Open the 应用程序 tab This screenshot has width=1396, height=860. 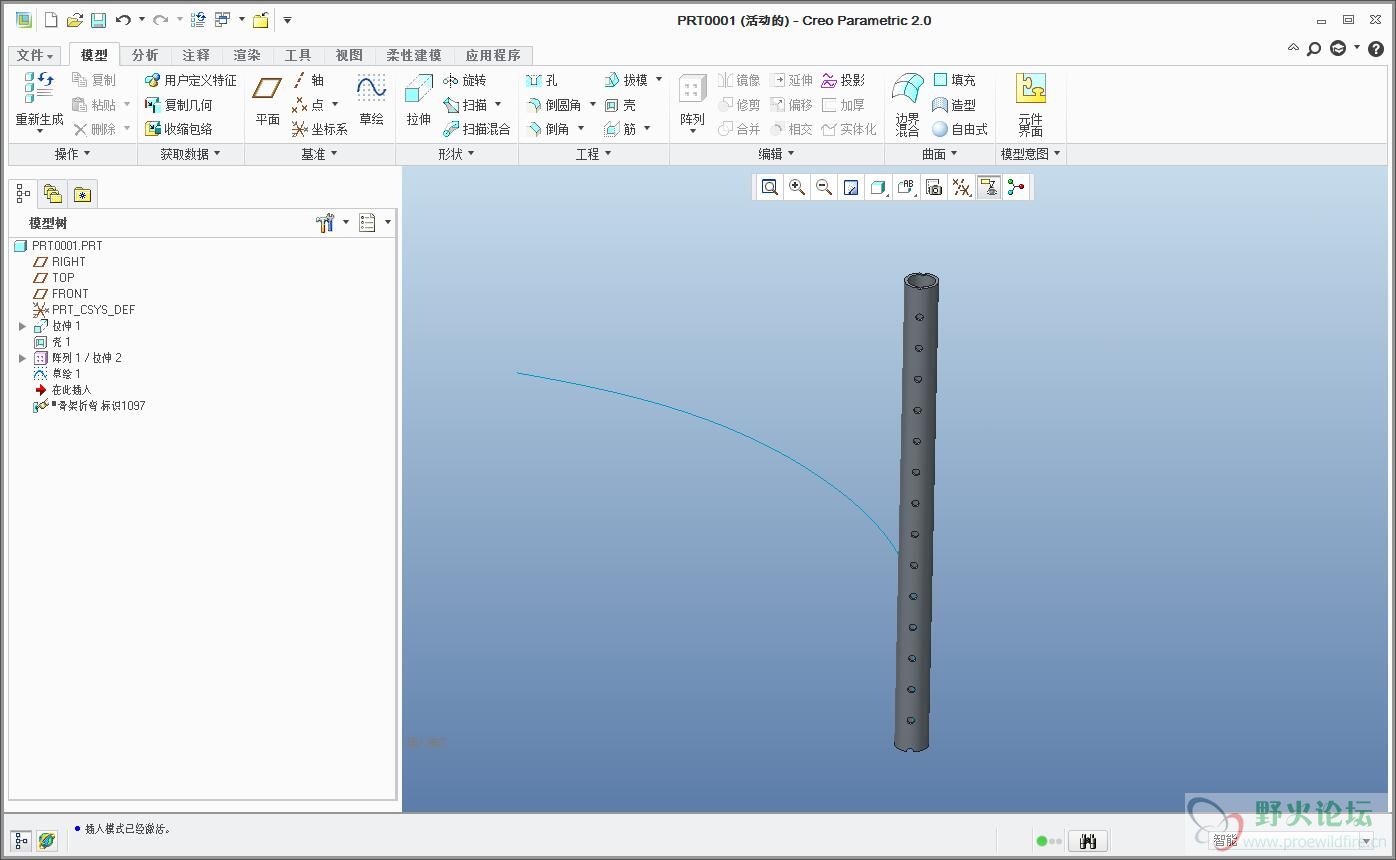point(493,55)
